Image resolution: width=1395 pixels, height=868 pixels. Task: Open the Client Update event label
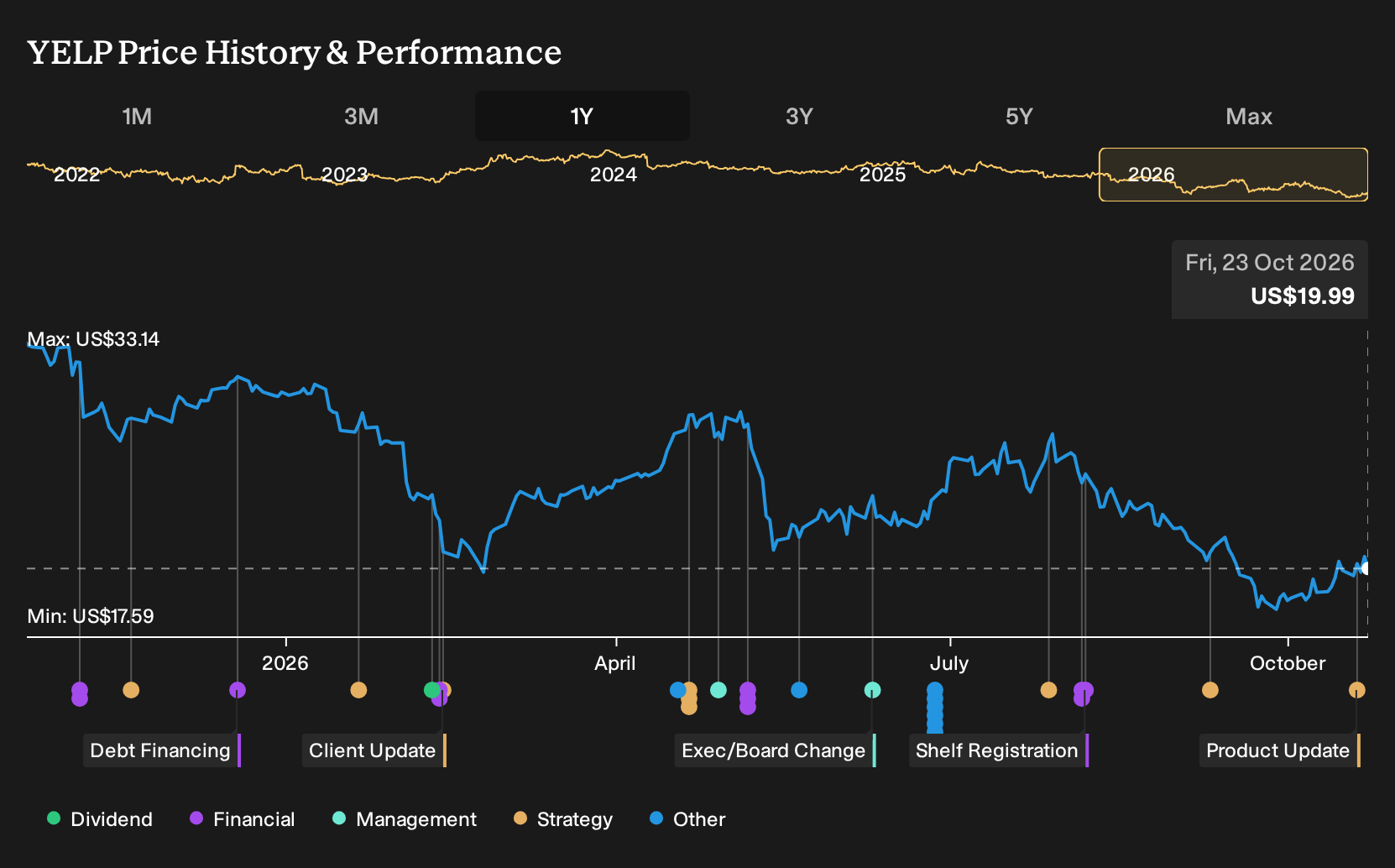pyautogui.click(x=374, y=750)
